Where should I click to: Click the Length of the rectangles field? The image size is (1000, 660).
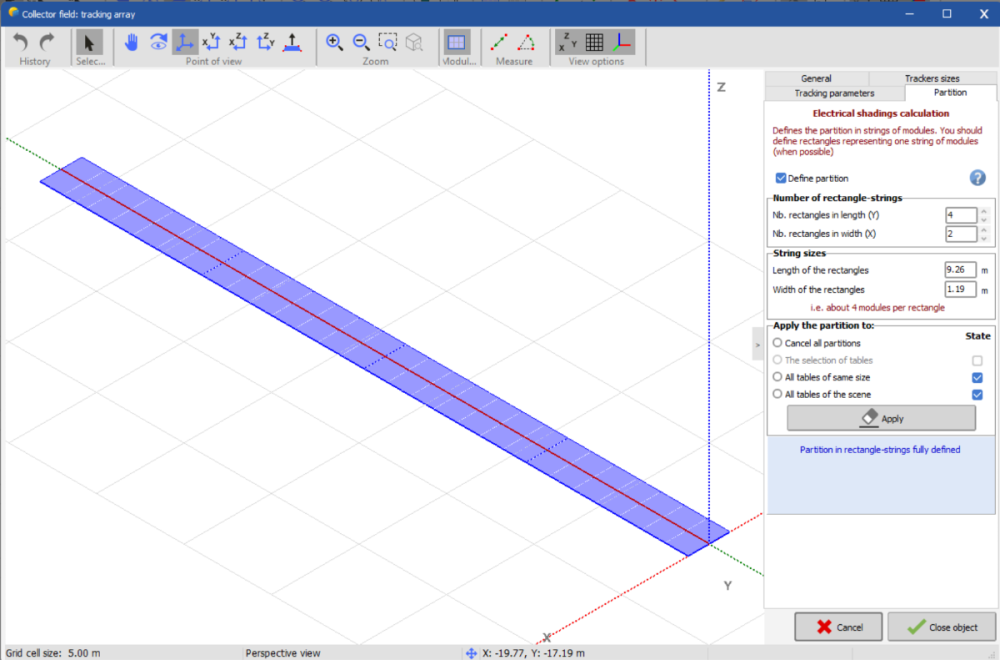pos(960,270)
